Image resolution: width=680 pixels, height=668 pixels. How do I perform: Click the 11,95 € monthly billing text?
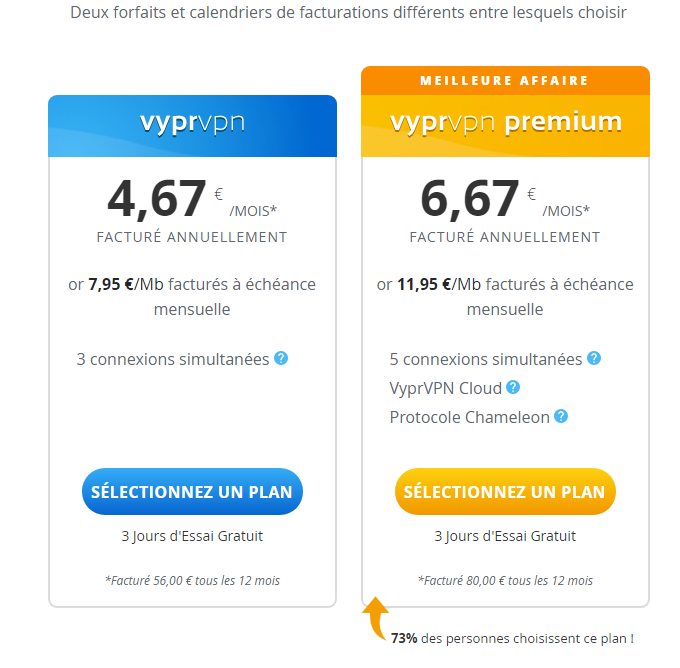tap(505, 297)
